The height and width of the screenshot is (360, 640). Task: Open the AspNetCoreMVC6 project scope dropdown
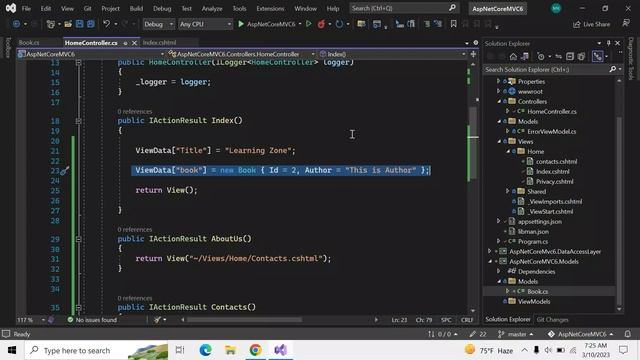pos(91,54)
